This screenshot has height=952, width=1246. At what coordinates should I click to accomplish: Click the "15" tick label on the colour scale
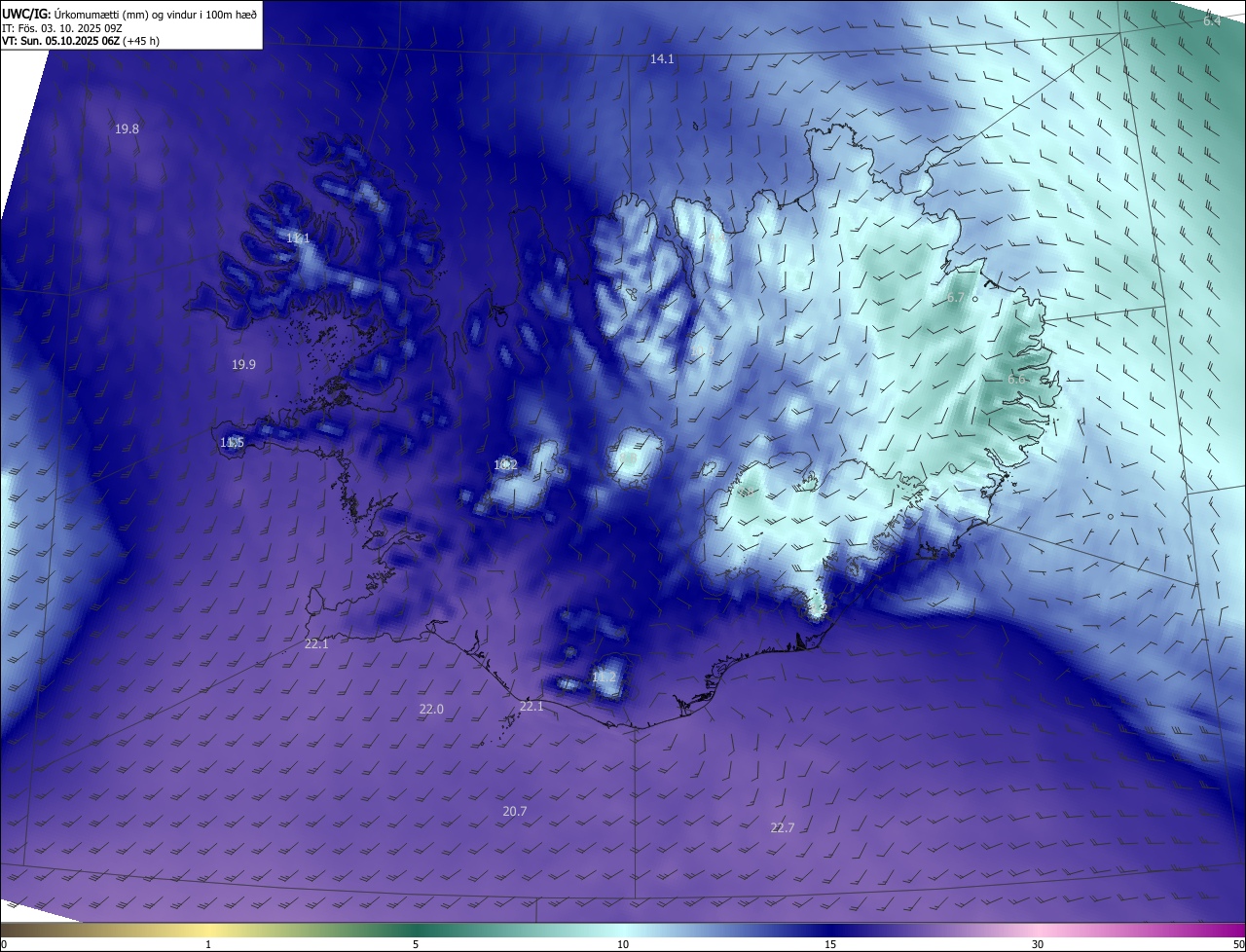pos(830,944)
